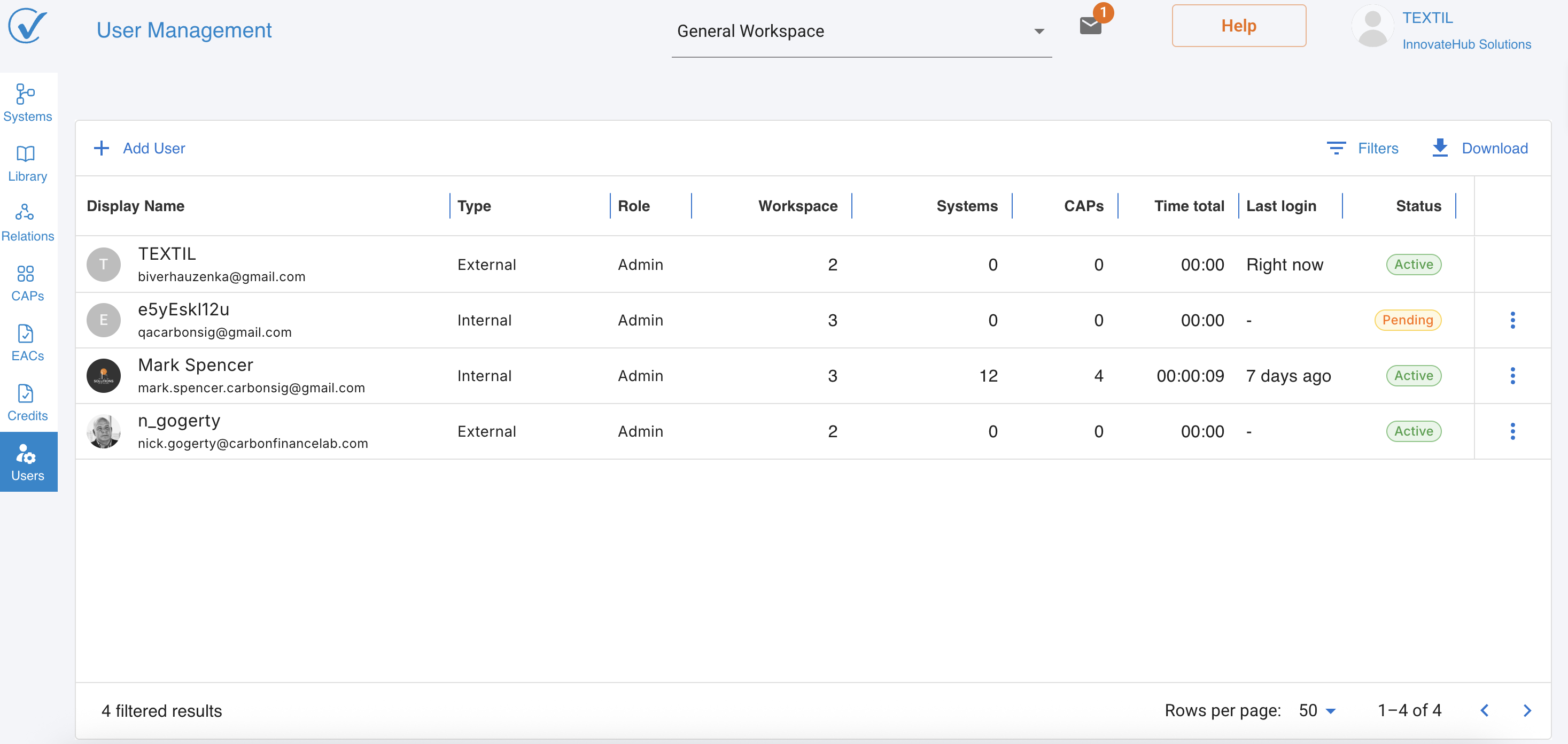Screen dimensions: 1568x744
Task: Open three-dot menu for n_gogerty row
Action: (1512, 431)
